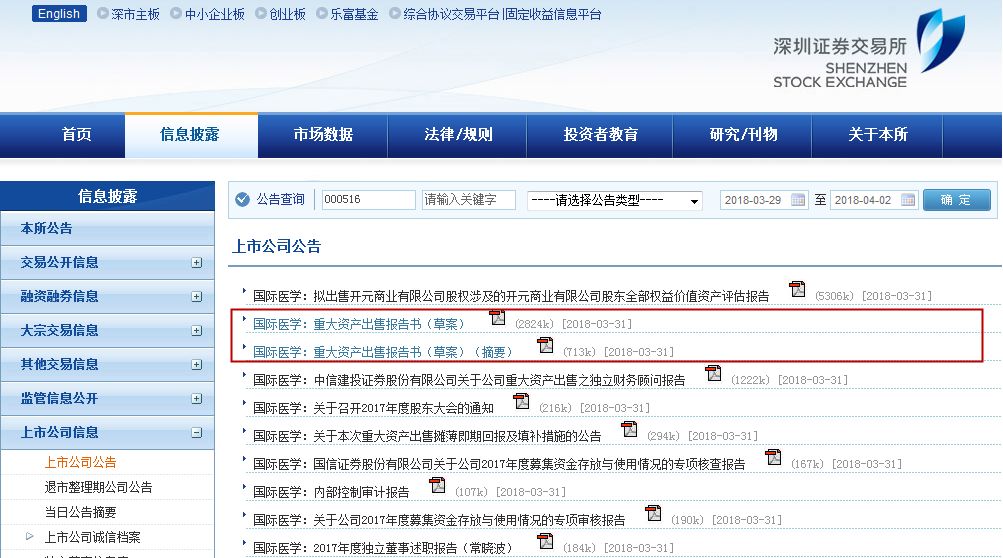
Task: Switch site language with English button
Action: tap(59, 13)
